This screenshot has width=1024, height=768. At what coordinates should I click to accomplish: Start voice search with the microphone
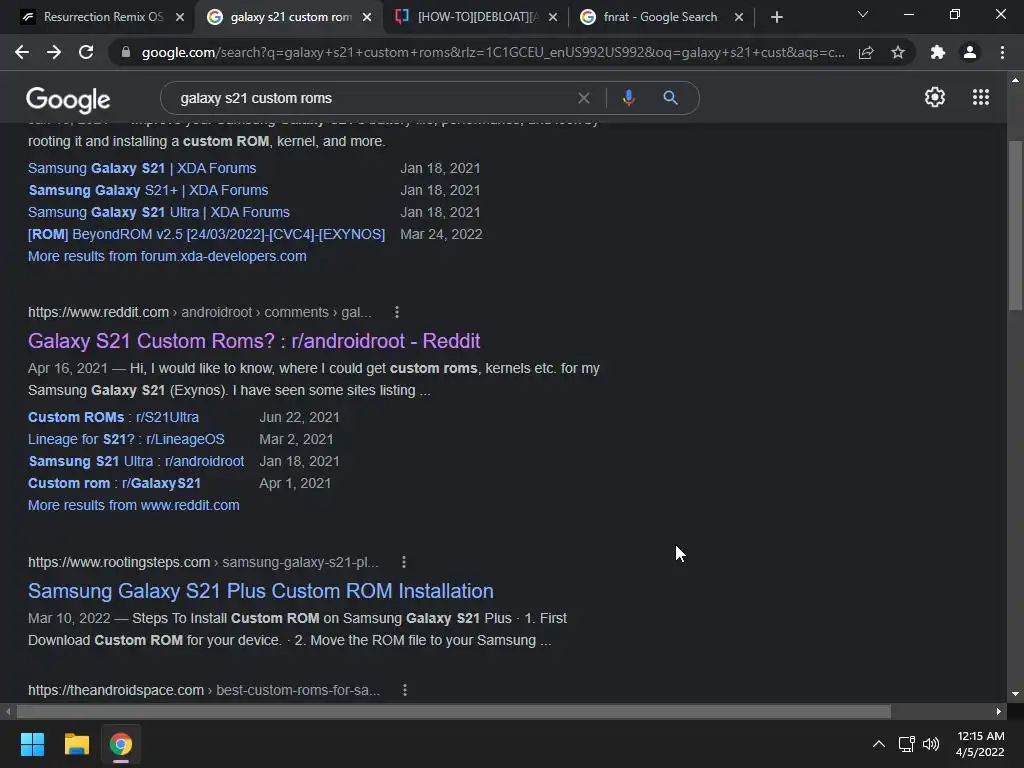tap(628, 98)
